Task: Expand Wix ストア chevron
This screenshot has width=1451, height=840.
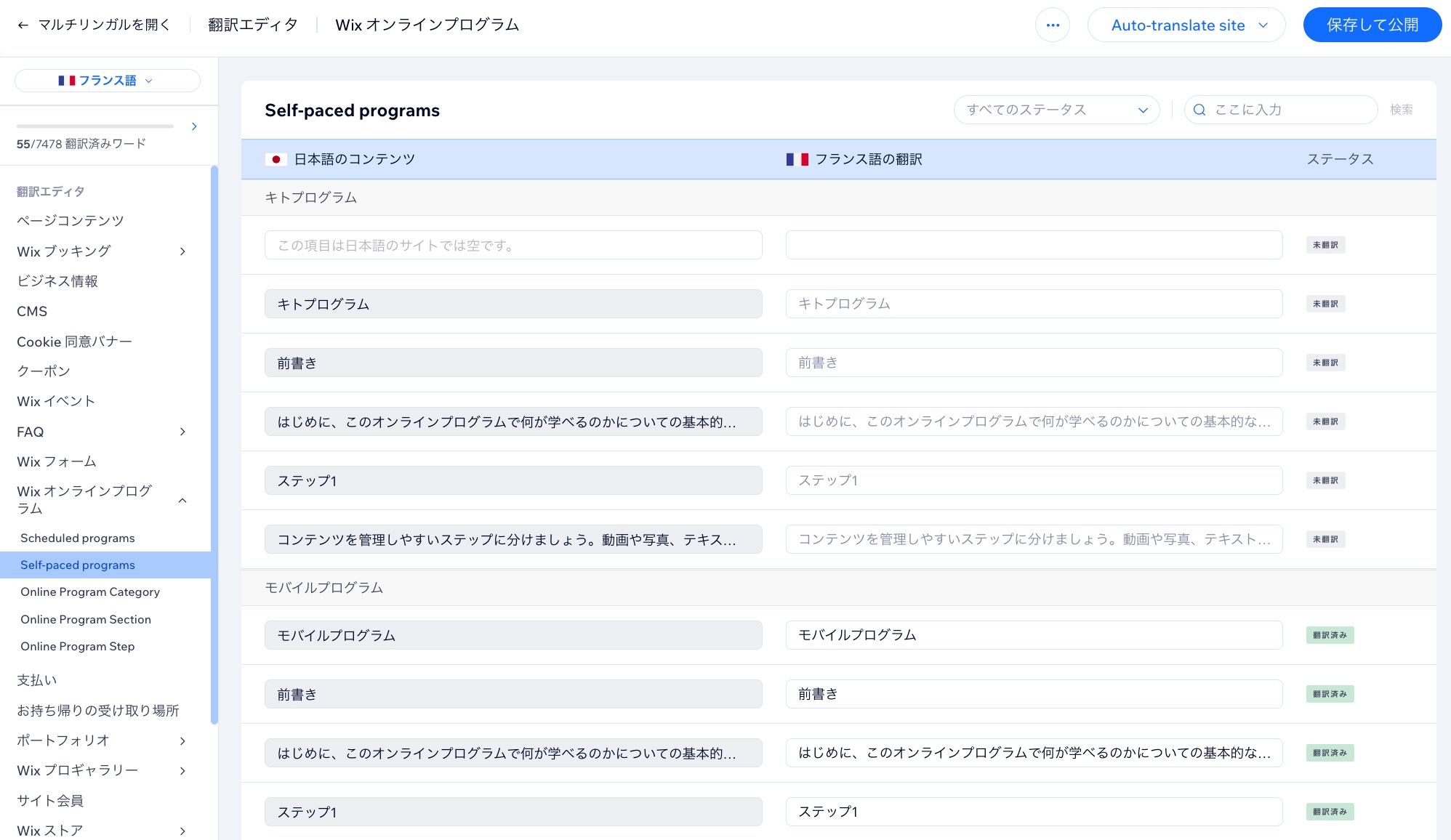Action: 182,831
